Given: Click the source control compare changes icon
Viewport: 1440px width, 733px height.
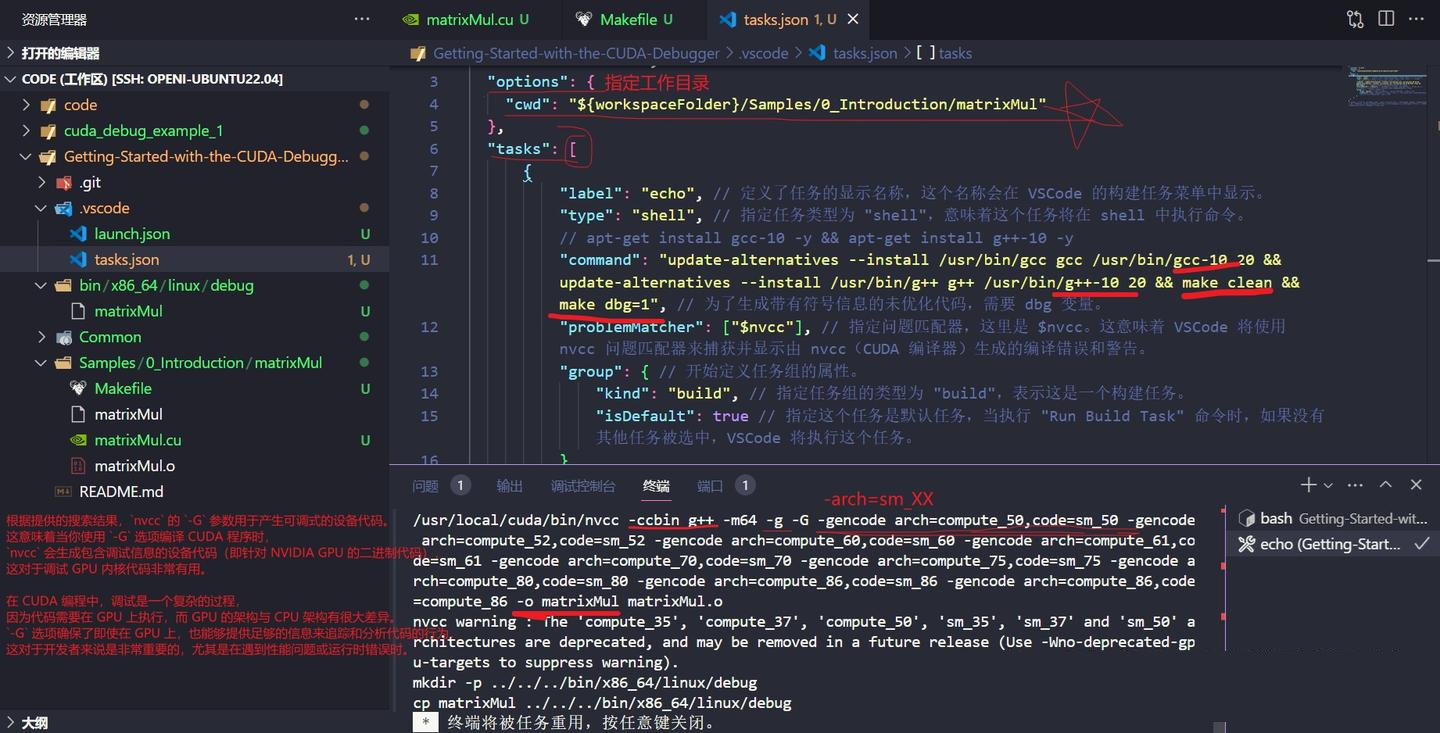Looking at the screenshot, I should pos(1355,19).
